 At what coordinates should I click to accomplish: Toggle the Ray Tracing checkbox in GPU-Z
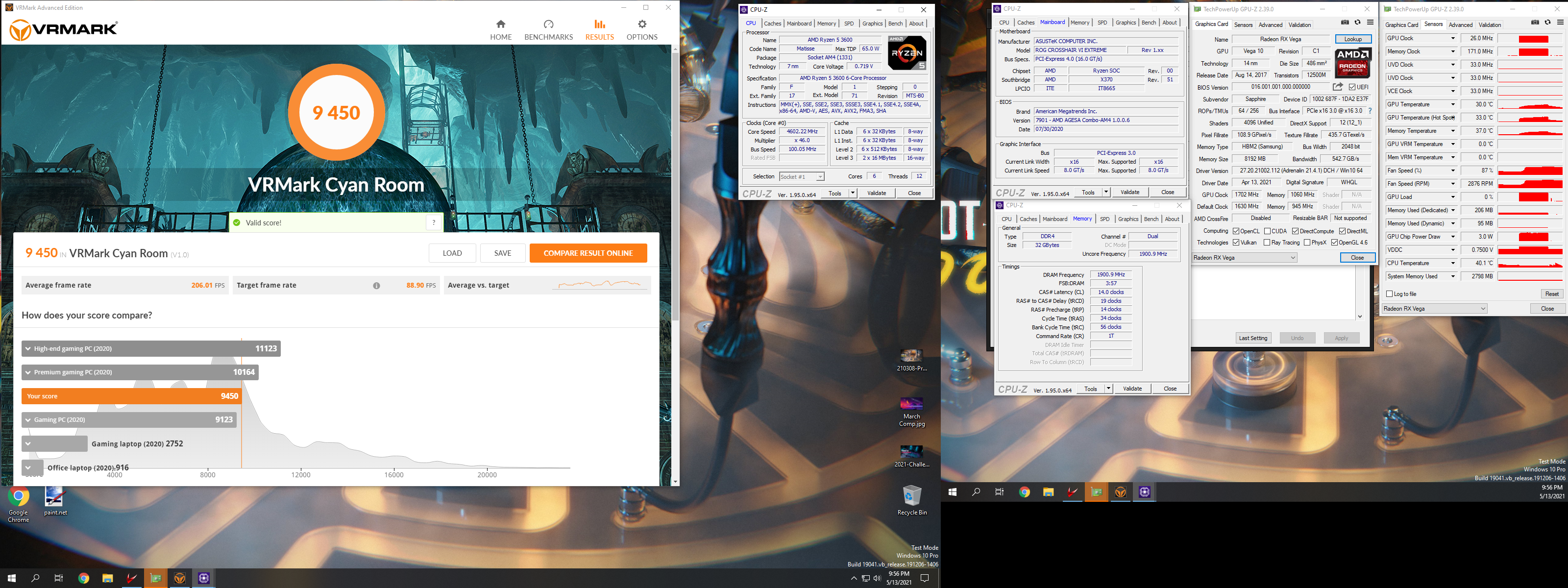click(x=1267, y=242)
